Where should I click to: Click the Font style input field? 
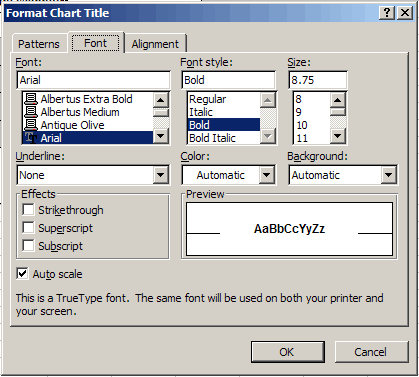[x=229, y=80]
